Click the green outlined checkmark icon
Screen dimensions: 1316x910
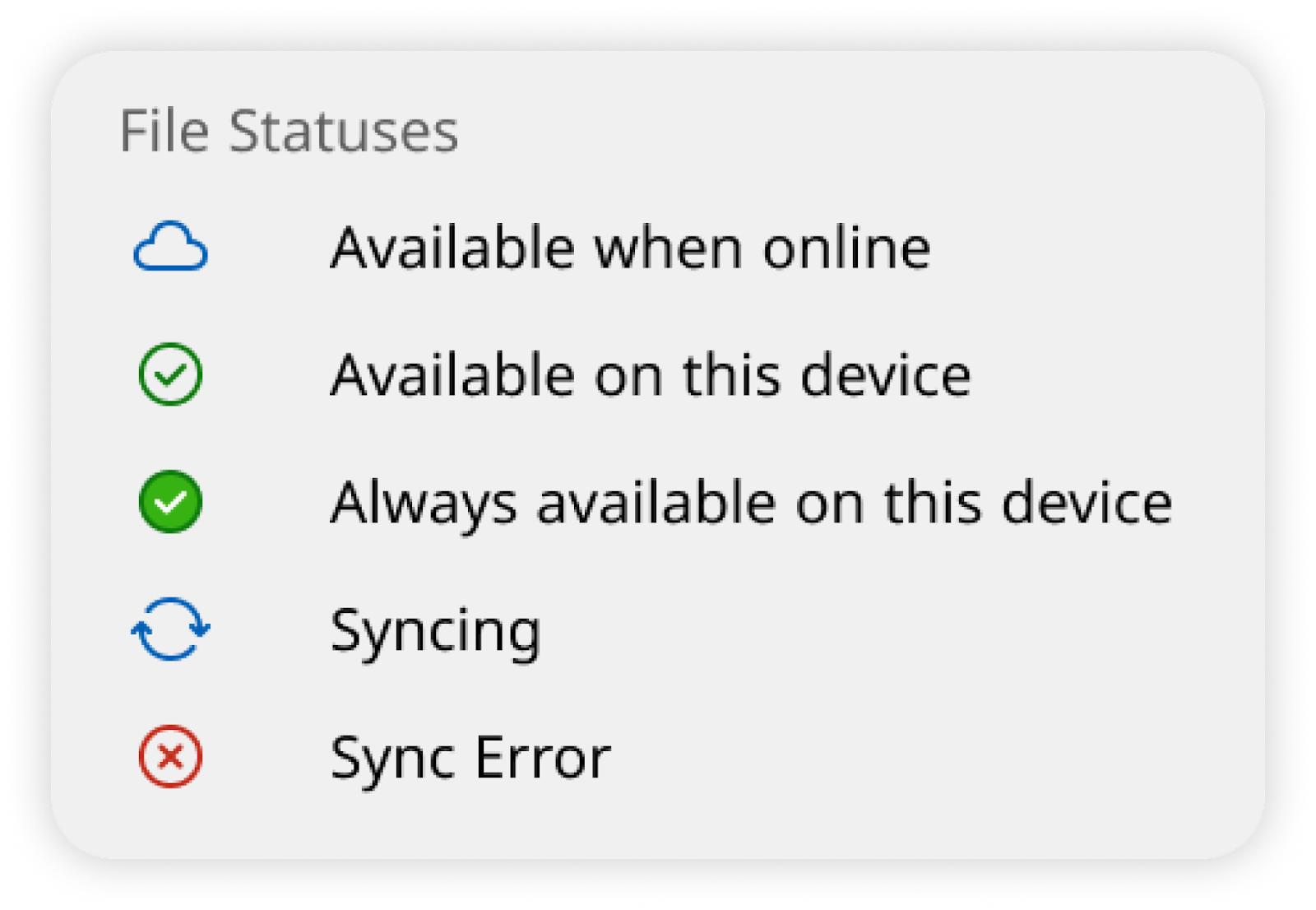170,374
